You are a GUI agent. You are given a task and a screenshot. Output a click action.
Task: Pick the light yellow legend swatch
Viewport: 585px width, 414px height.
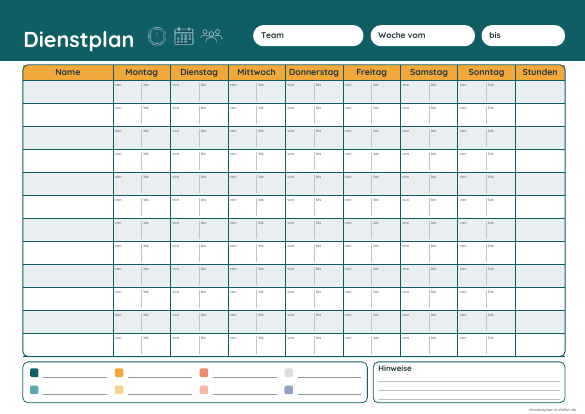pyautogui.click(x=119, y=390)
